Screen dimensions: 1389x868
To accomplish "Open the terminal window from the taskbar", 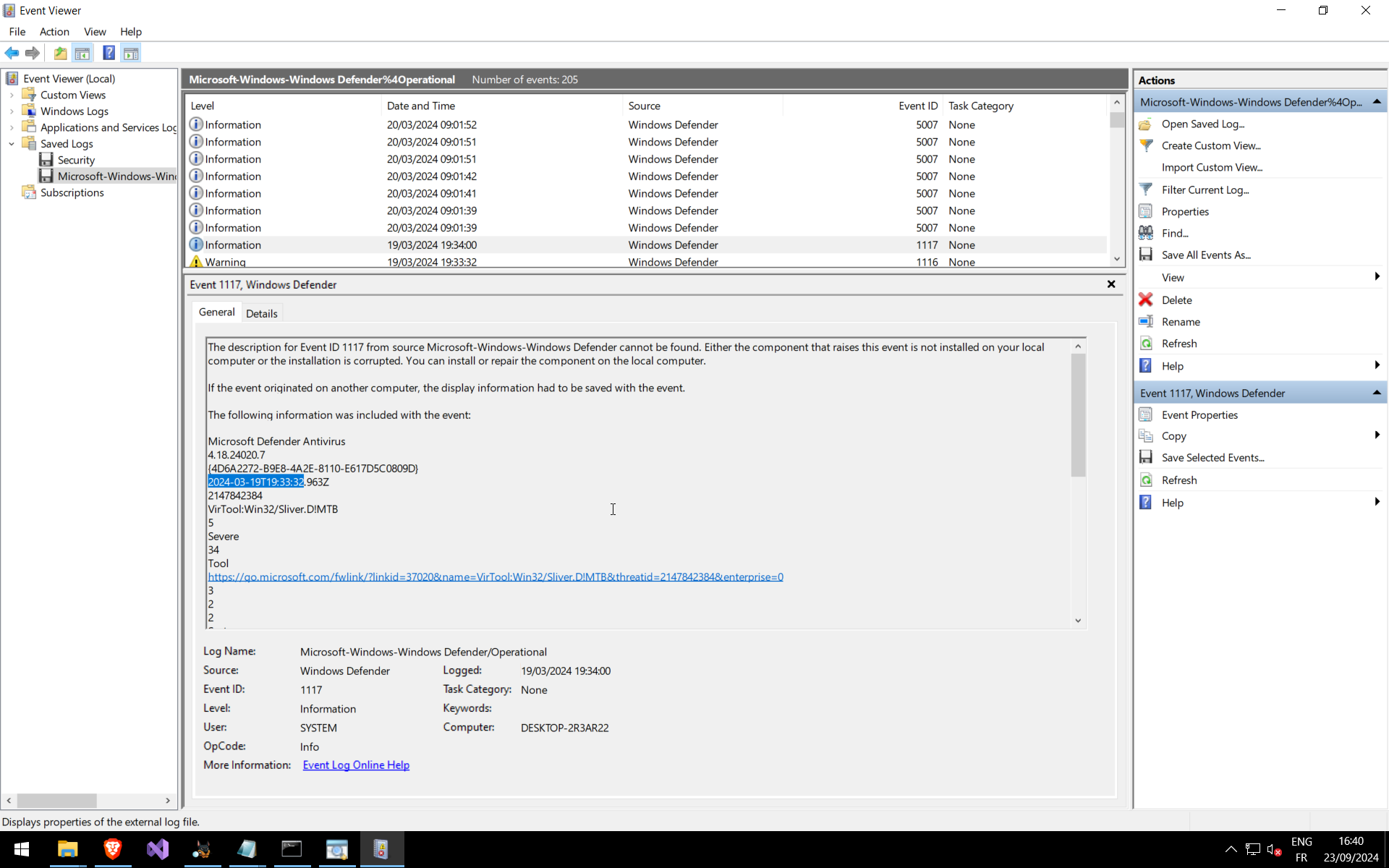I will [x=292, y=849].
